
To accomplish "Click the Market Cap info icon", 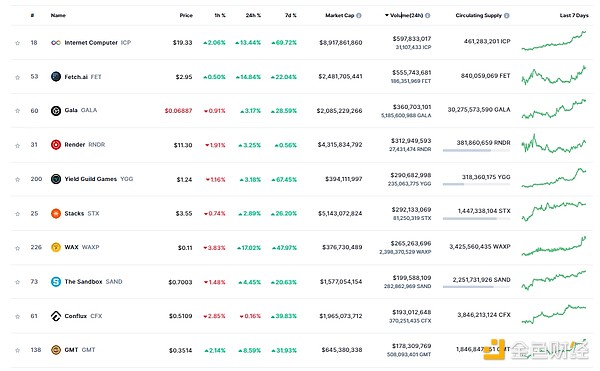I will point(359,16).
